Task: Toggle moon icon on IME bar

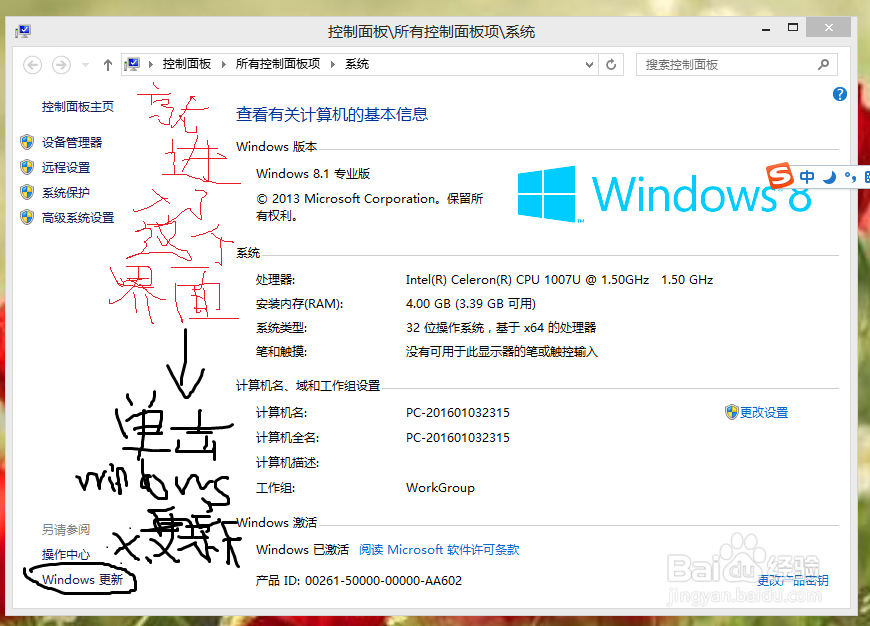Action: coord(829,177)
